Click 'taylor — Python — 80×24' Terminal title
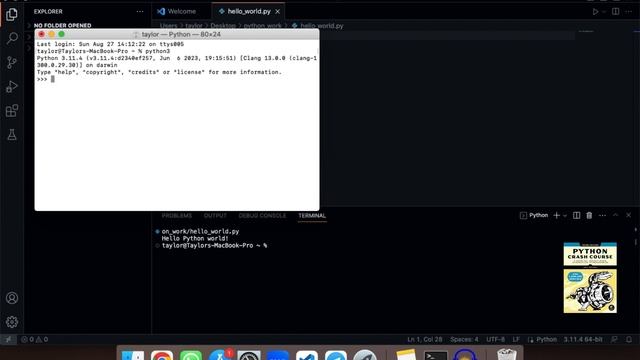 181,34
